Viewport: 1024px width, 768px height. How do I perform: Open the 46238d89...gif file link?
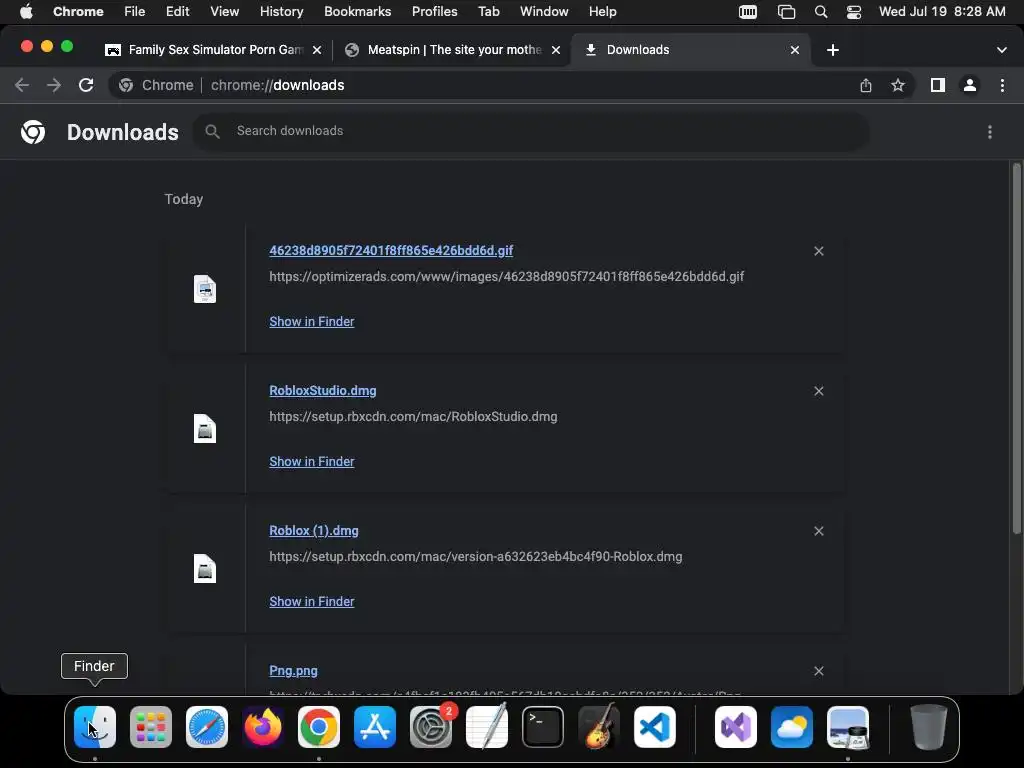pyautogui.click(x=391, y=251)
